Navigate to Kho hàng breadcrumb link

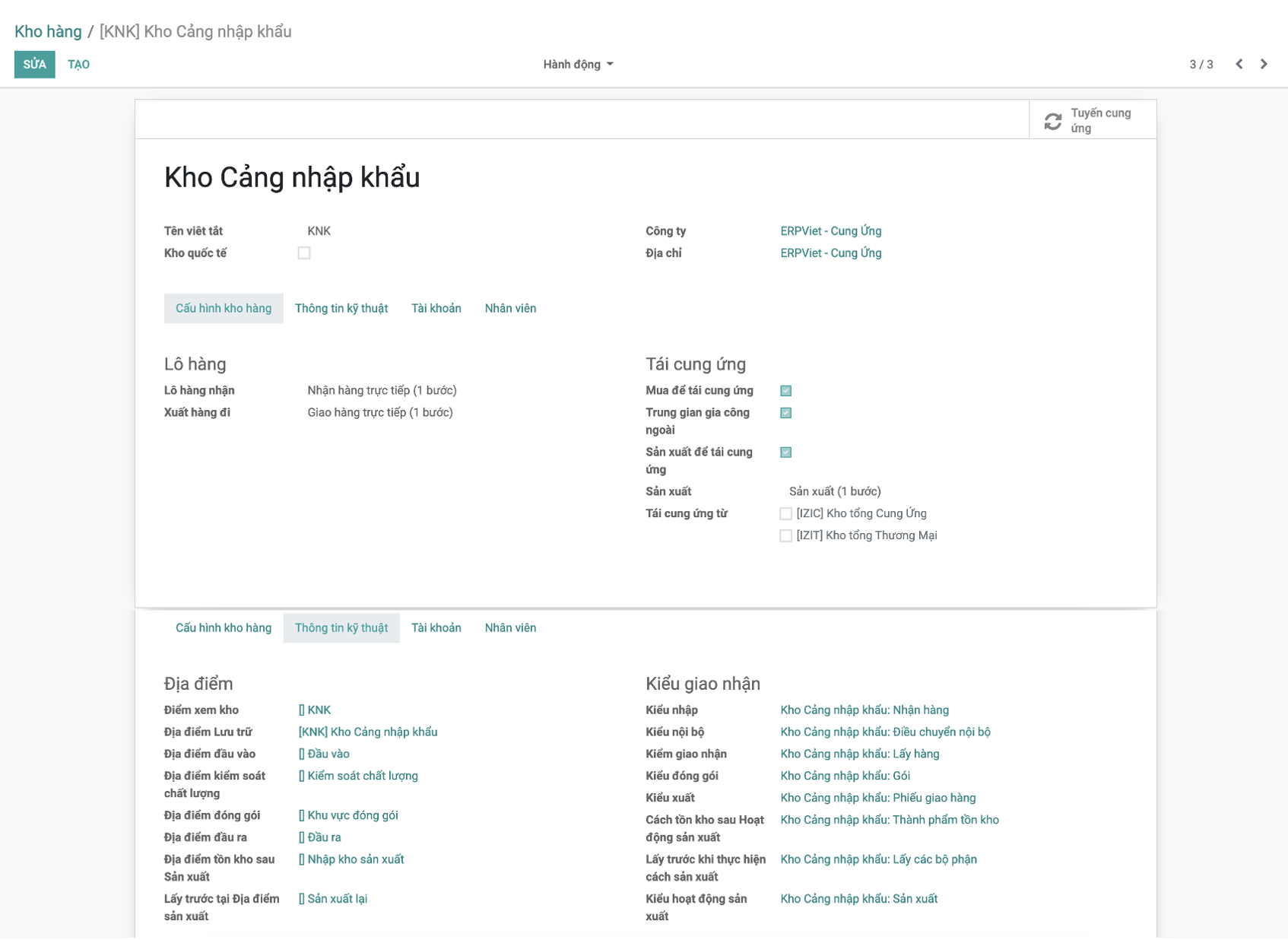(48, 32)
